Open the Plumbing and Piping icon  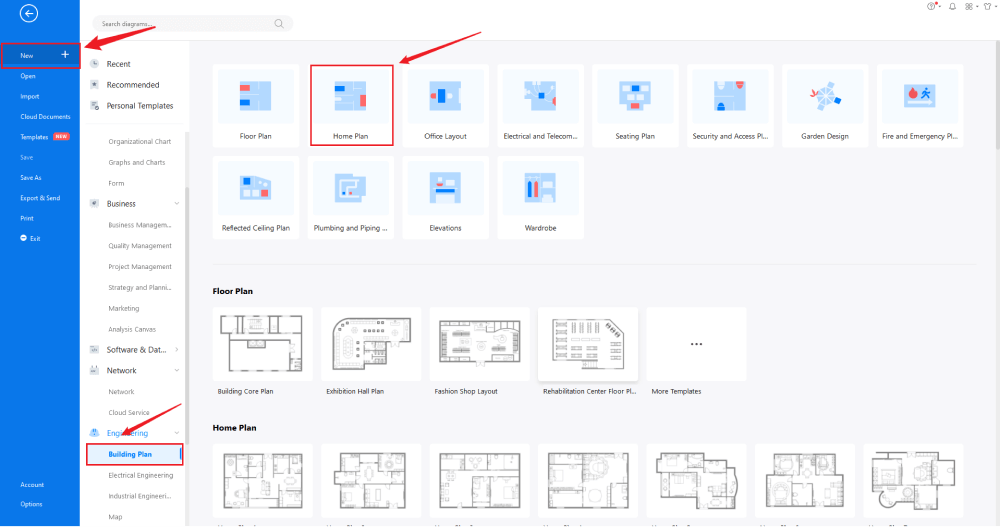tap(351, 188)
